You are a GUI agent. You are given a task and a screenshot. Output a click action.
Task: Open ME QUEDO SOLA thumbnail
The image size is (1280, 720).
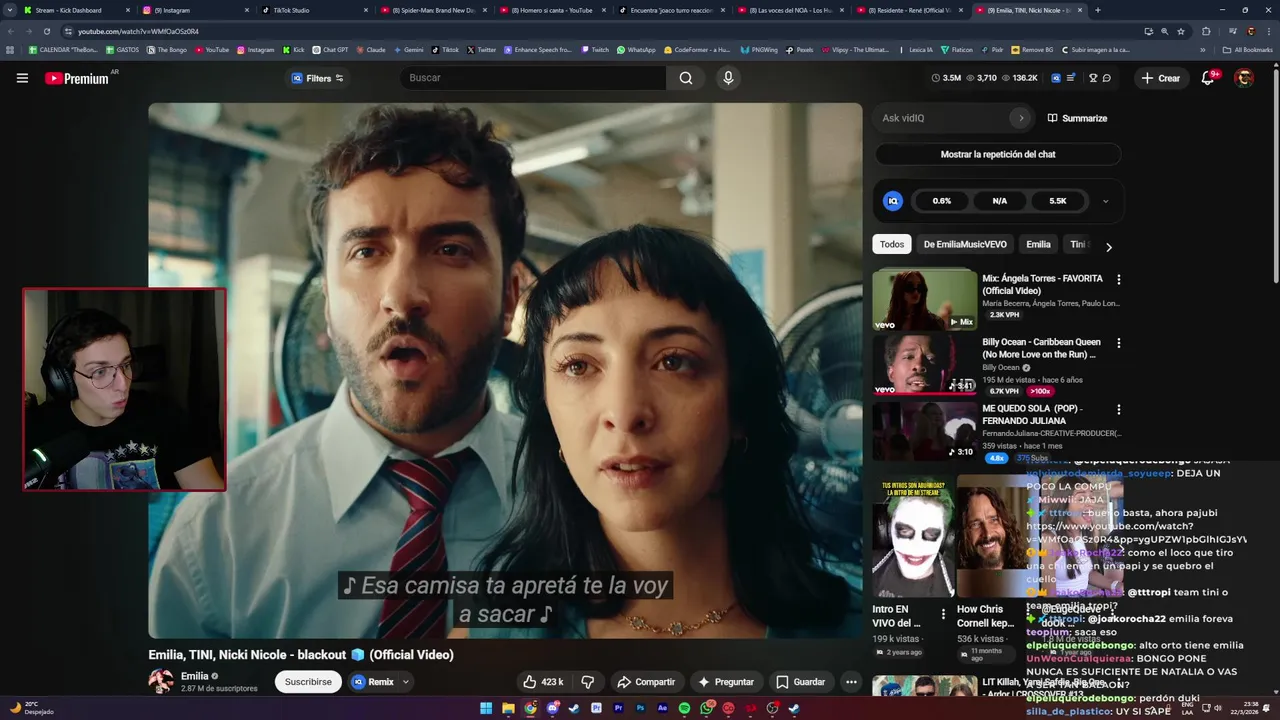pyautogui.click(x=924, y=431)
